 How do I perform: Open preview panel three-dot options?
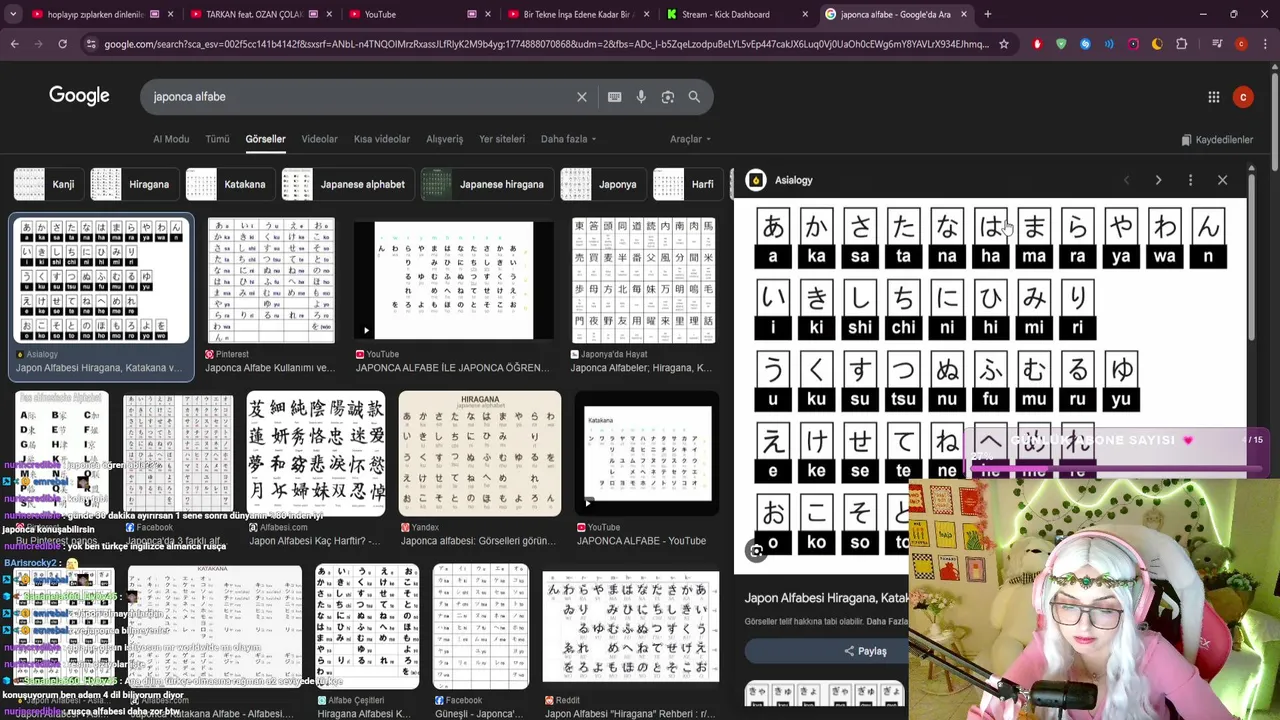pos(1190,180)
